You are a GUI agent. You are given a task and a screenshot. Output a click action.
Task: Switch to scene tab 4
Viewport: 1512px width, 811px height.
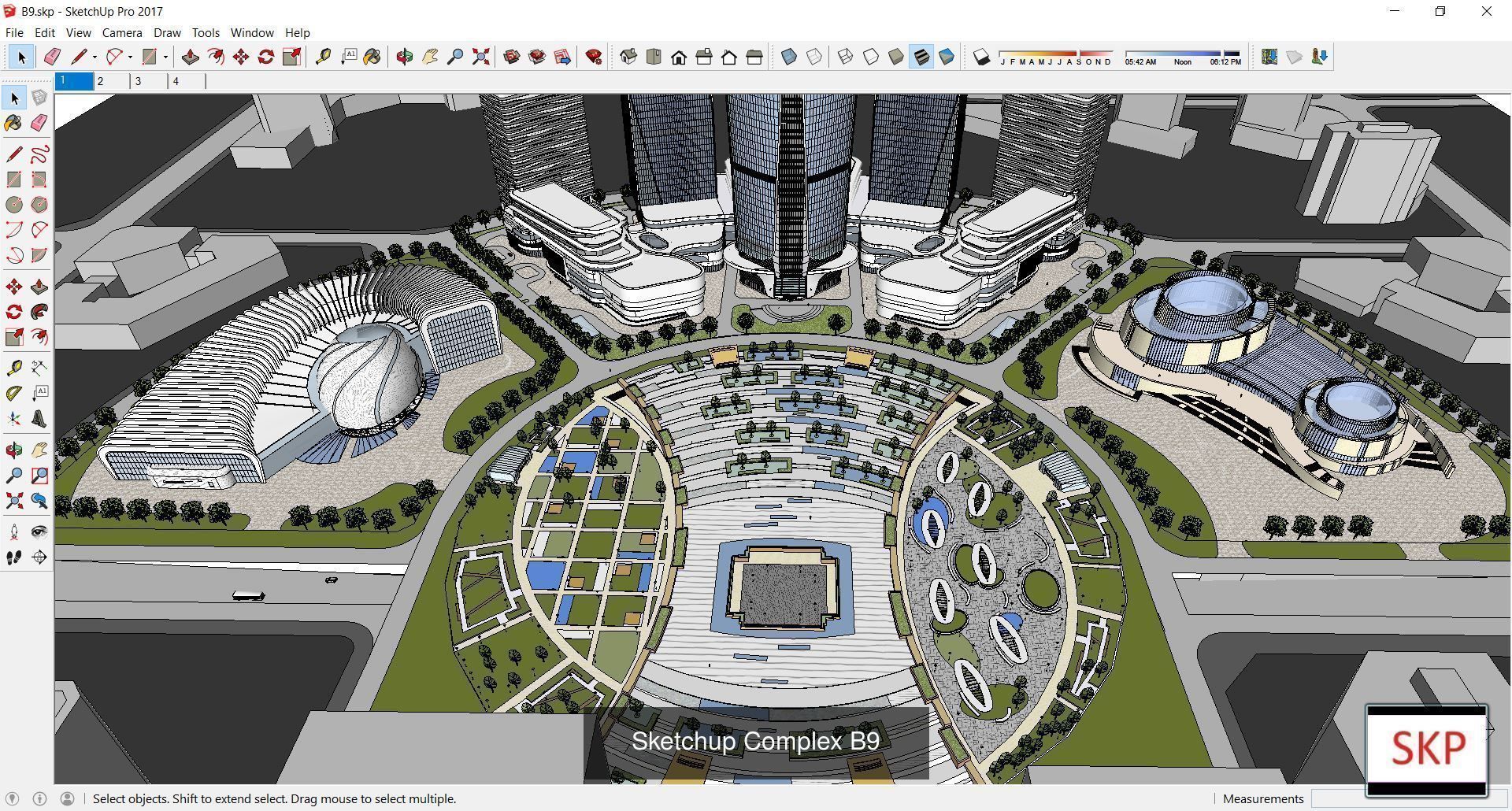tap(187, 81)
